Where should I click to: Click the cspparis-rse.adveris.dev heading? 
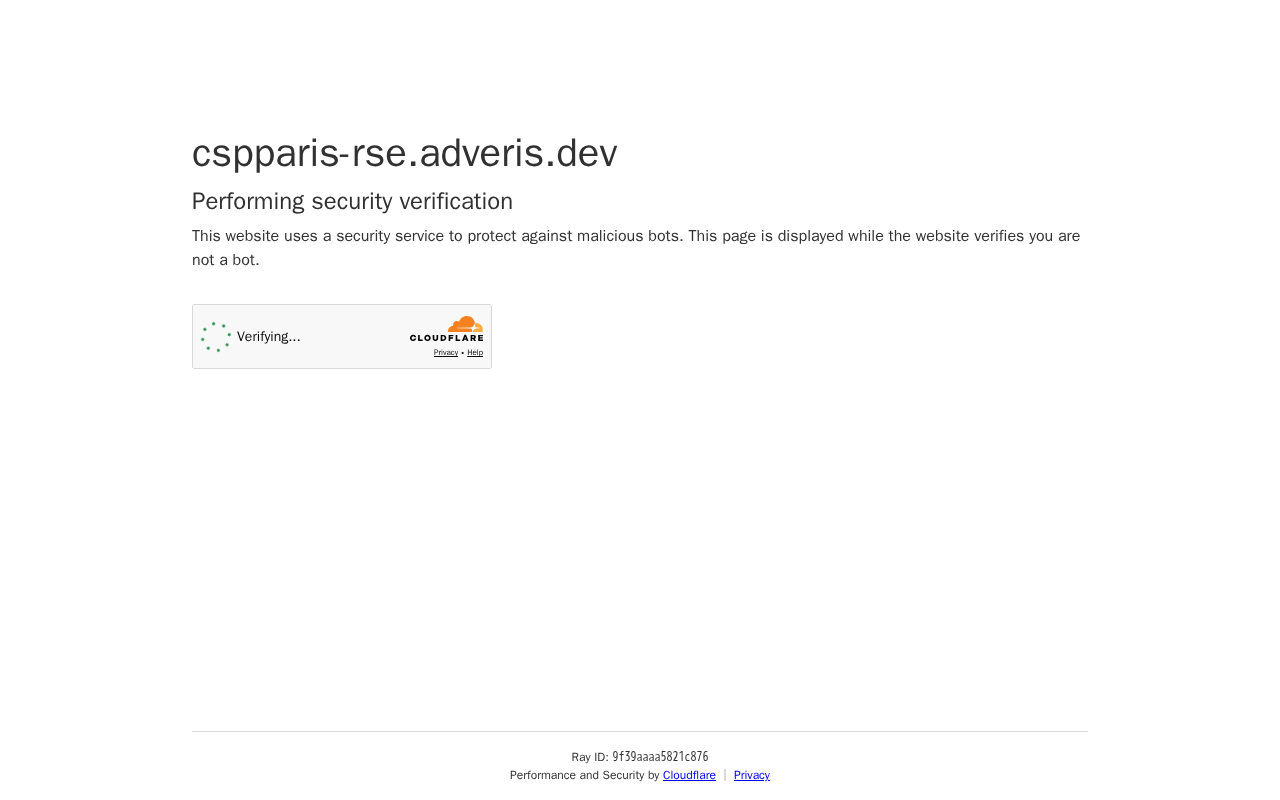pos(405,153)
